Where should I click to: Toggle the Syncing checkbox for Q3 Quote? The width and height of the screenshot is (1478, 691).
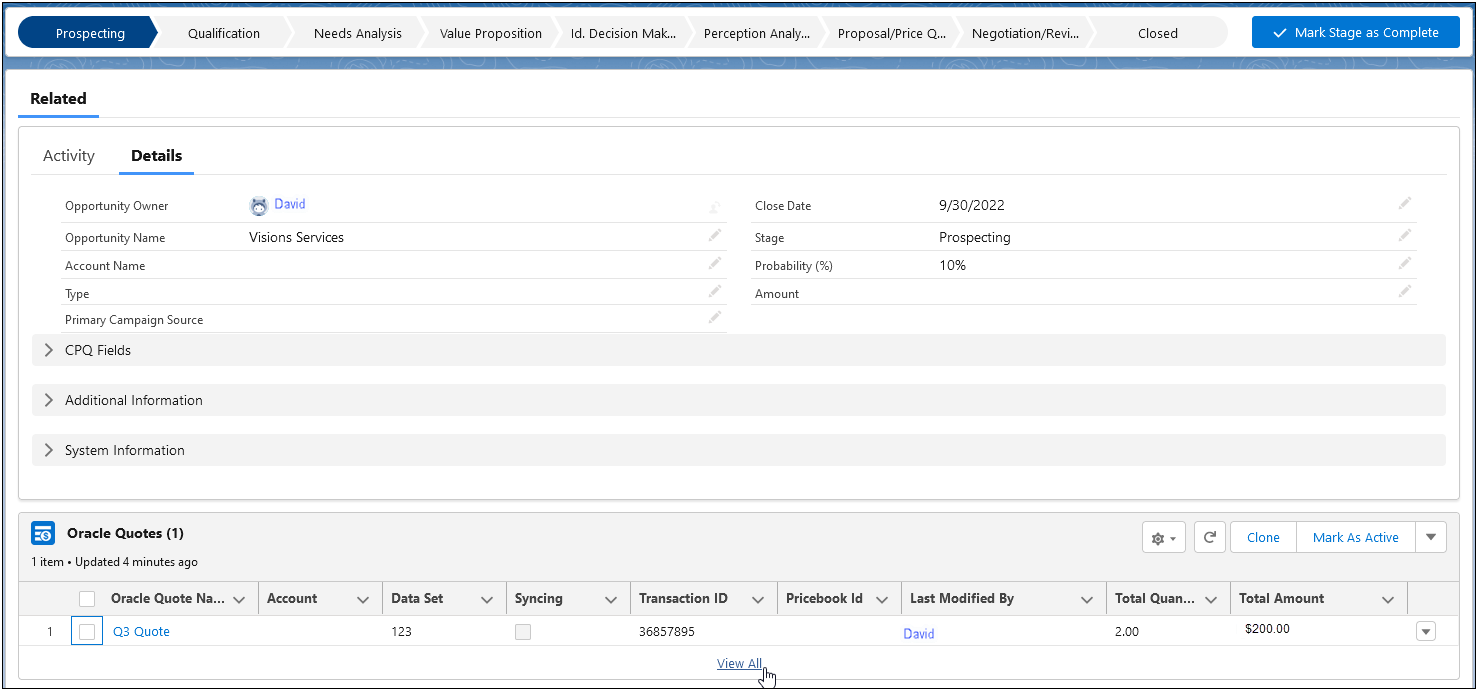(522, 631)
